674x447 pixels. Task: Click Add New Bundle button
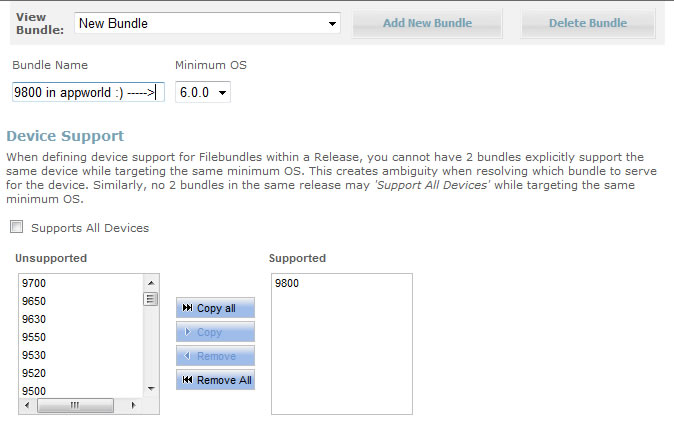point(427,23)
